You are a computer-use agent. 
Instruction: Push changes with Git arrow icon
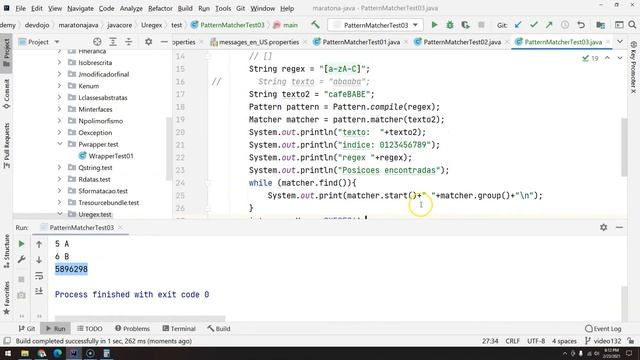(549, 25)
